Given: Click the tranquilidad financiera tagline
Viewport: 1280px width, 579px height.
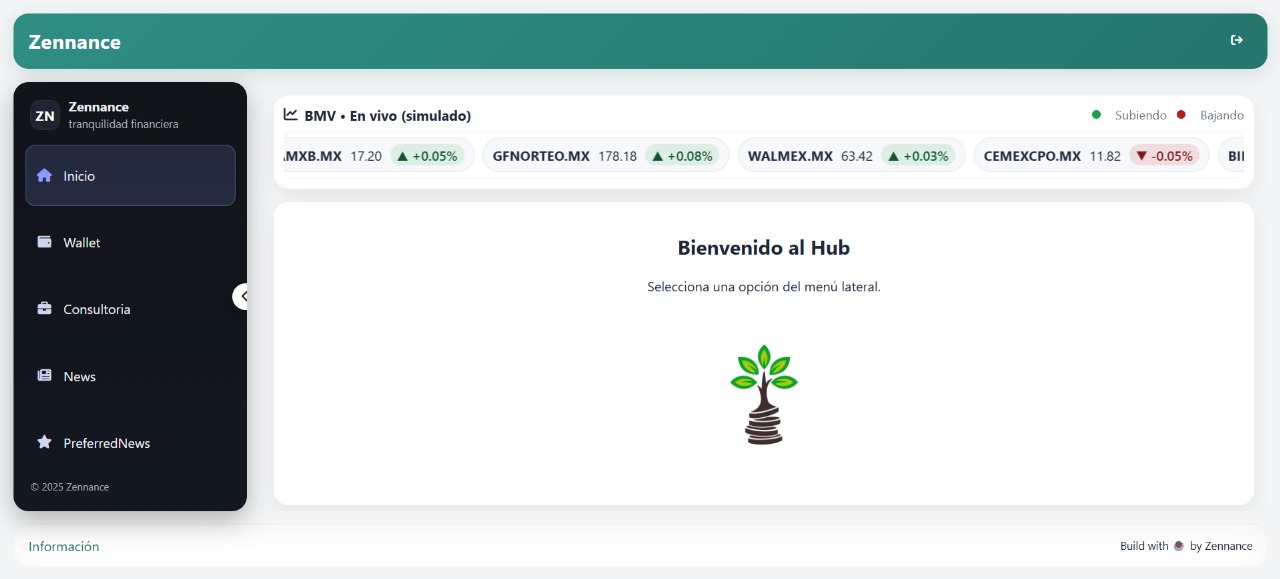Looking at the screenshot, I should [x=123, y=124].
